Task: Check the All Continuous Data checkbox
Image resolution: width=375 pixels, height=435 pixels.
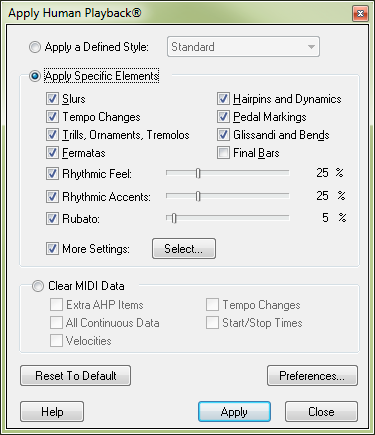Action: 56,322
